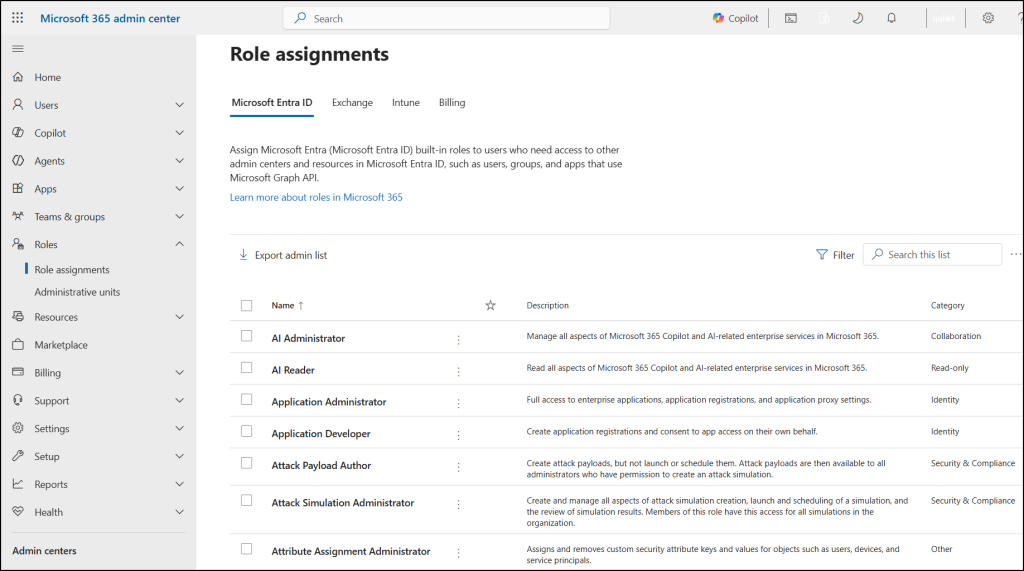The width and height of the screenshot is (1024, 571).
Task: Click the Agents sidebar icon
Action: pos(18,161)
